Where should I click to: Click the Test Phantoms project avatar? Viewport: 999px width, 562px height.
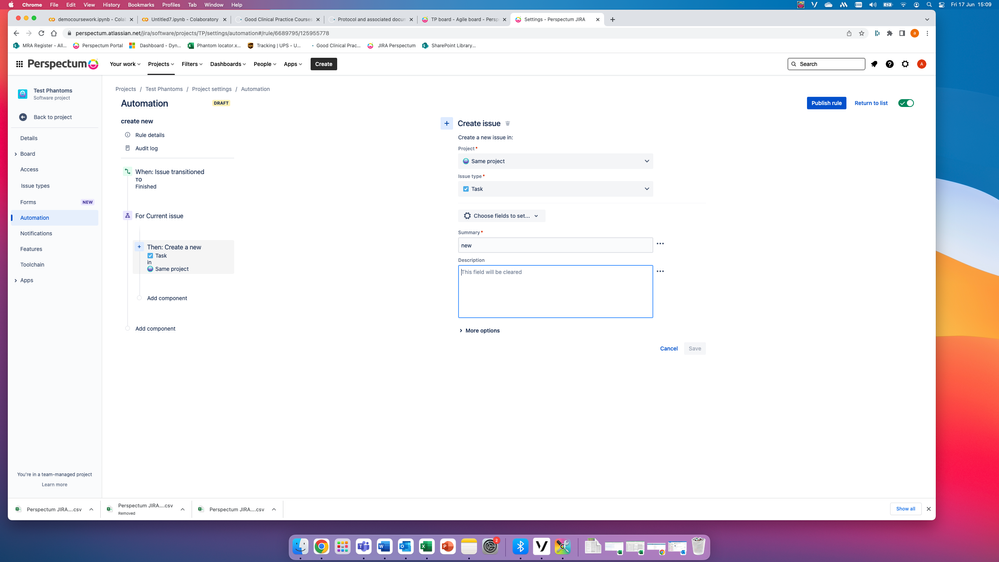22,94
